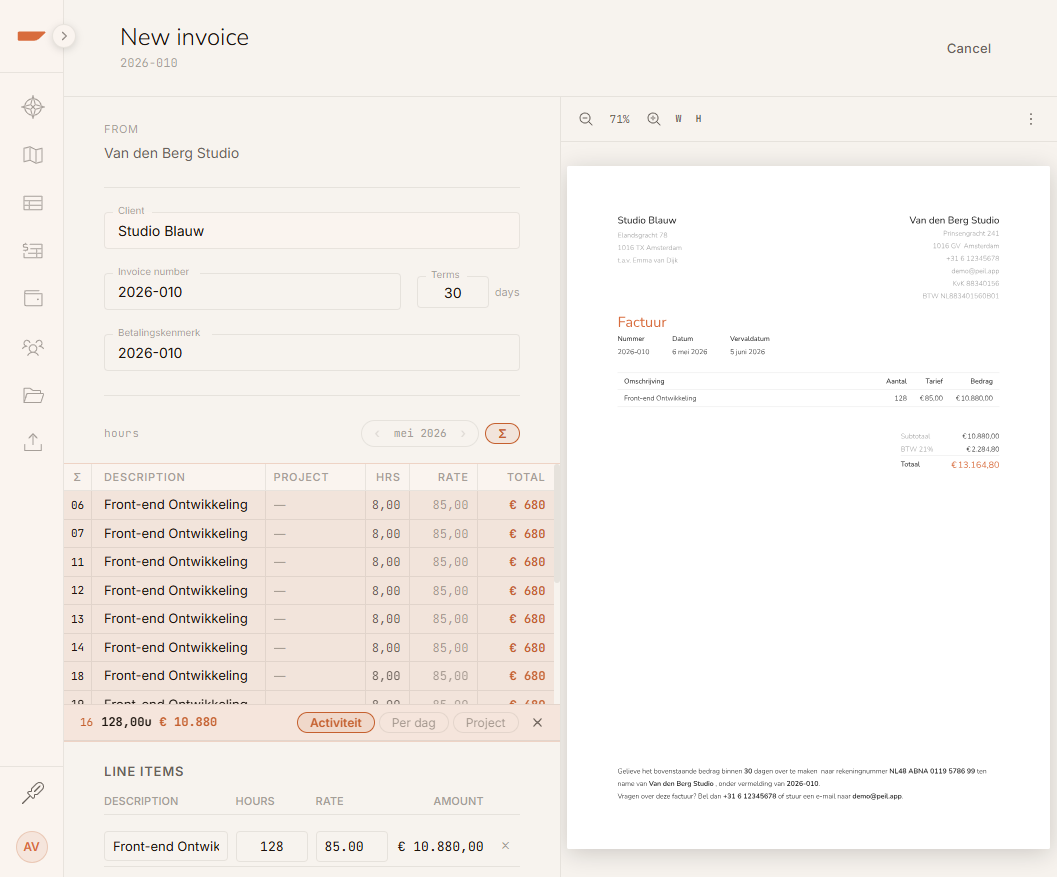The height and width of the screenshot is (877, 1057).
Task: Click the 128,00u selected hours value
Action: pyautogui.click(x=126, y=722)
